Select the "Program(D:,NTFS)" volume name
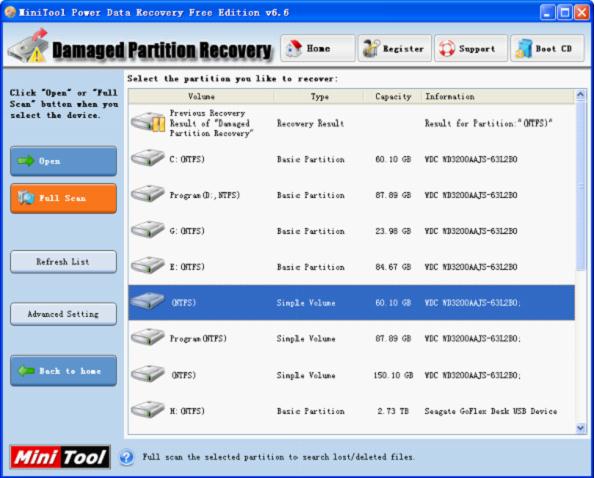595x478 pixels. [205, 195]
